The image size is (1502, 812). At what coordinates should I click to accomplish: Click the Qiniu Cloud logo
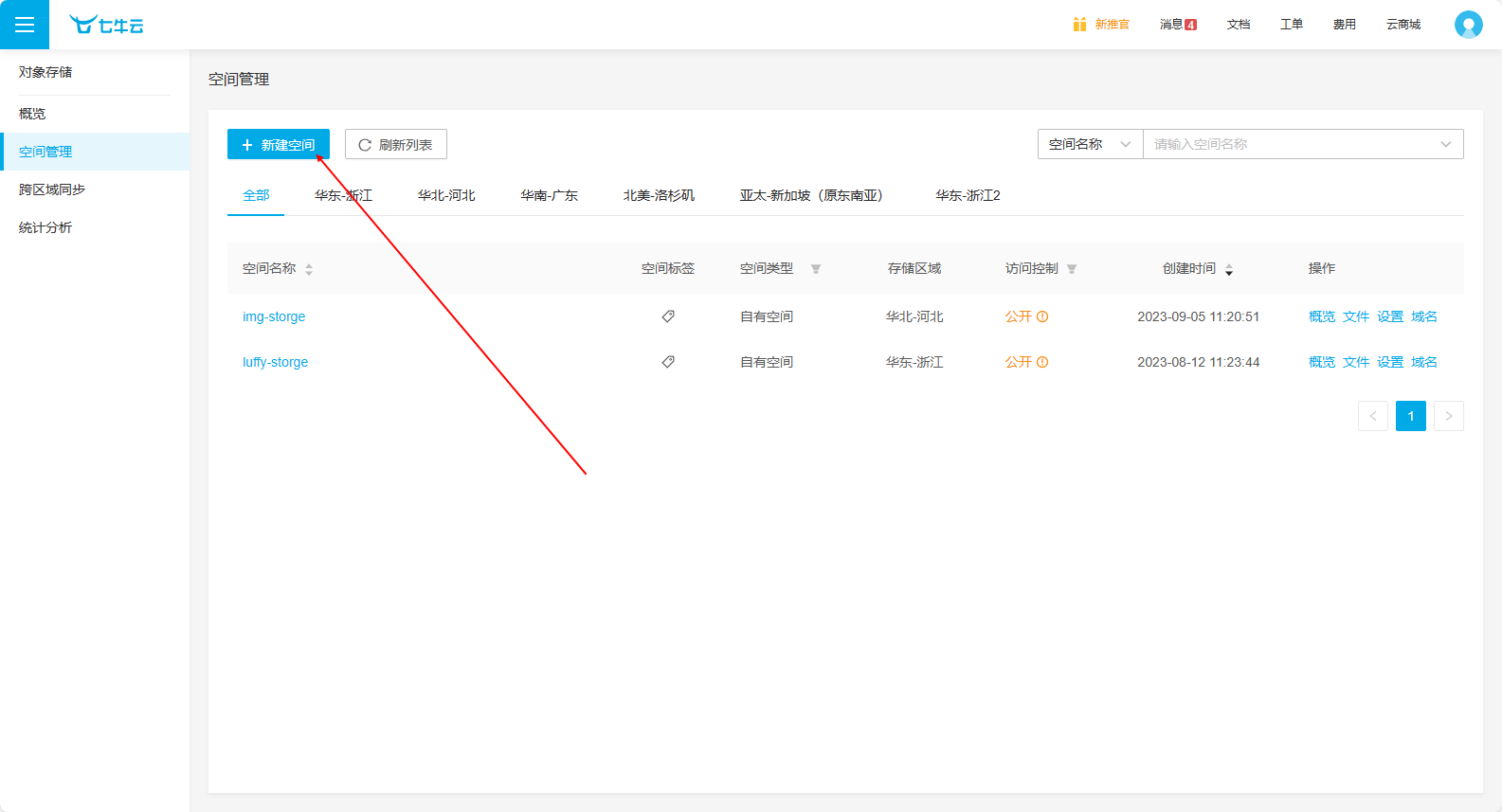[106, 25]
